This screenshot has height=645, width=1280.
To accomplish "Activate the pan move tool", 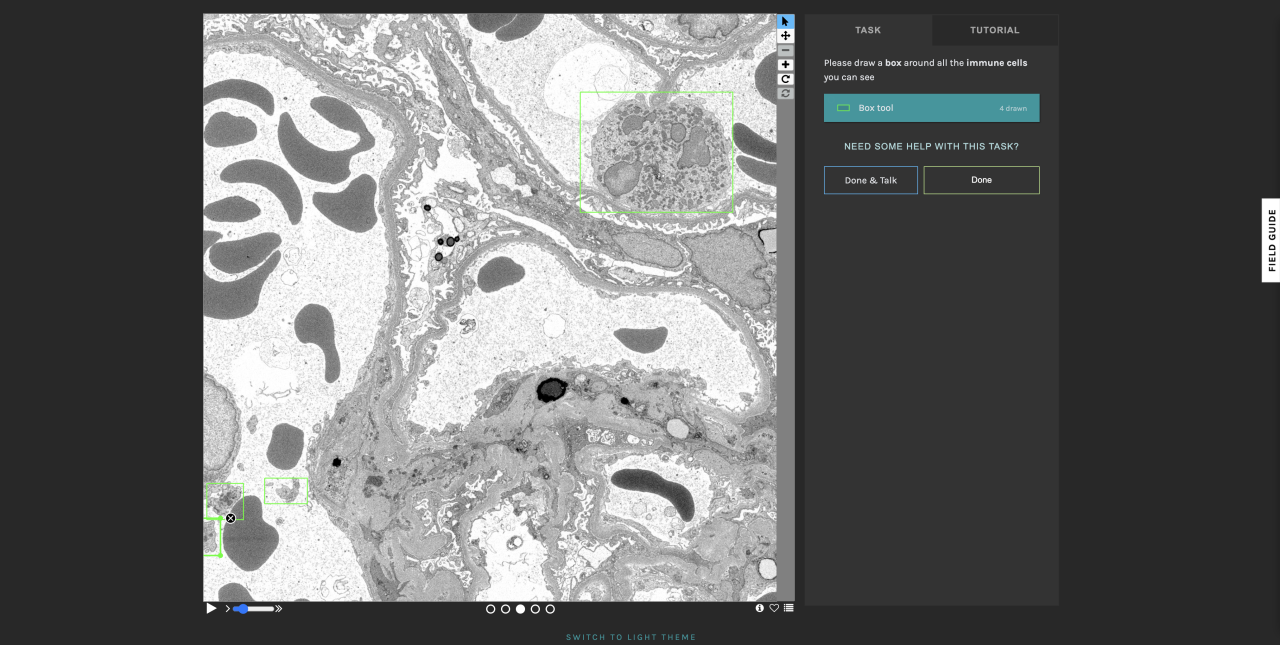I will [x=785, y=36].
